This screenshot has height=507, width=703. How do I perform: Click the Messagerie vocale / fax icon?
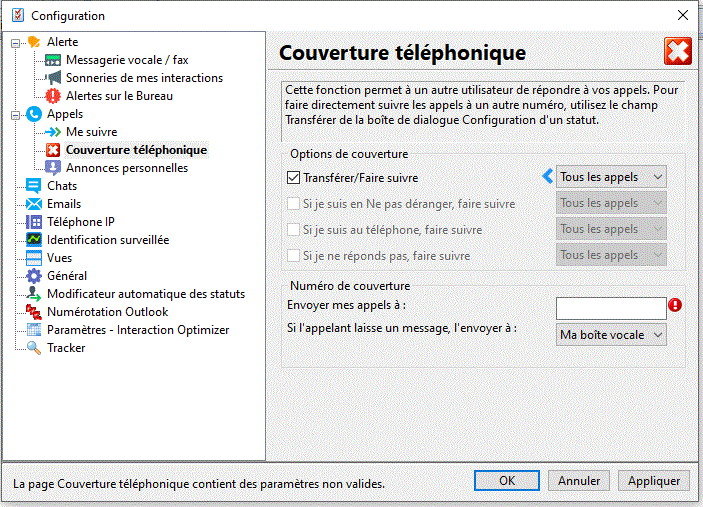coord(53,60)
